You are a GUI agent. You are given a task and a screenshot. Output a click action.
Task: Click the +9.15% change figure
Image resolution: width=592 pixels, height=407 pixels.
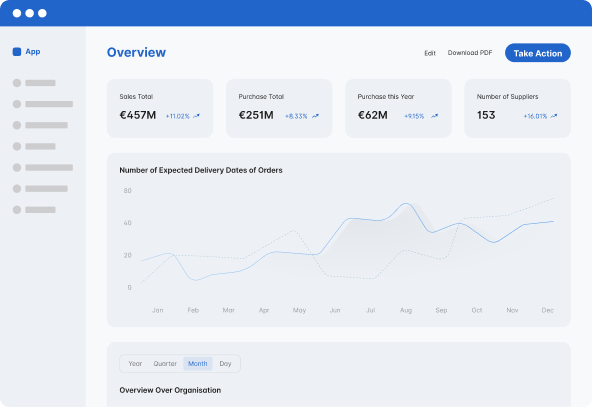pos(414,116)
